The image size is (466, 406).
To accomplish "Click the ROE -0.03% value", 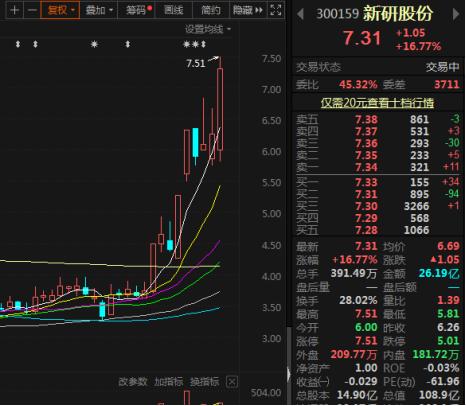I will pyautogui.click(x=441, y=368).
